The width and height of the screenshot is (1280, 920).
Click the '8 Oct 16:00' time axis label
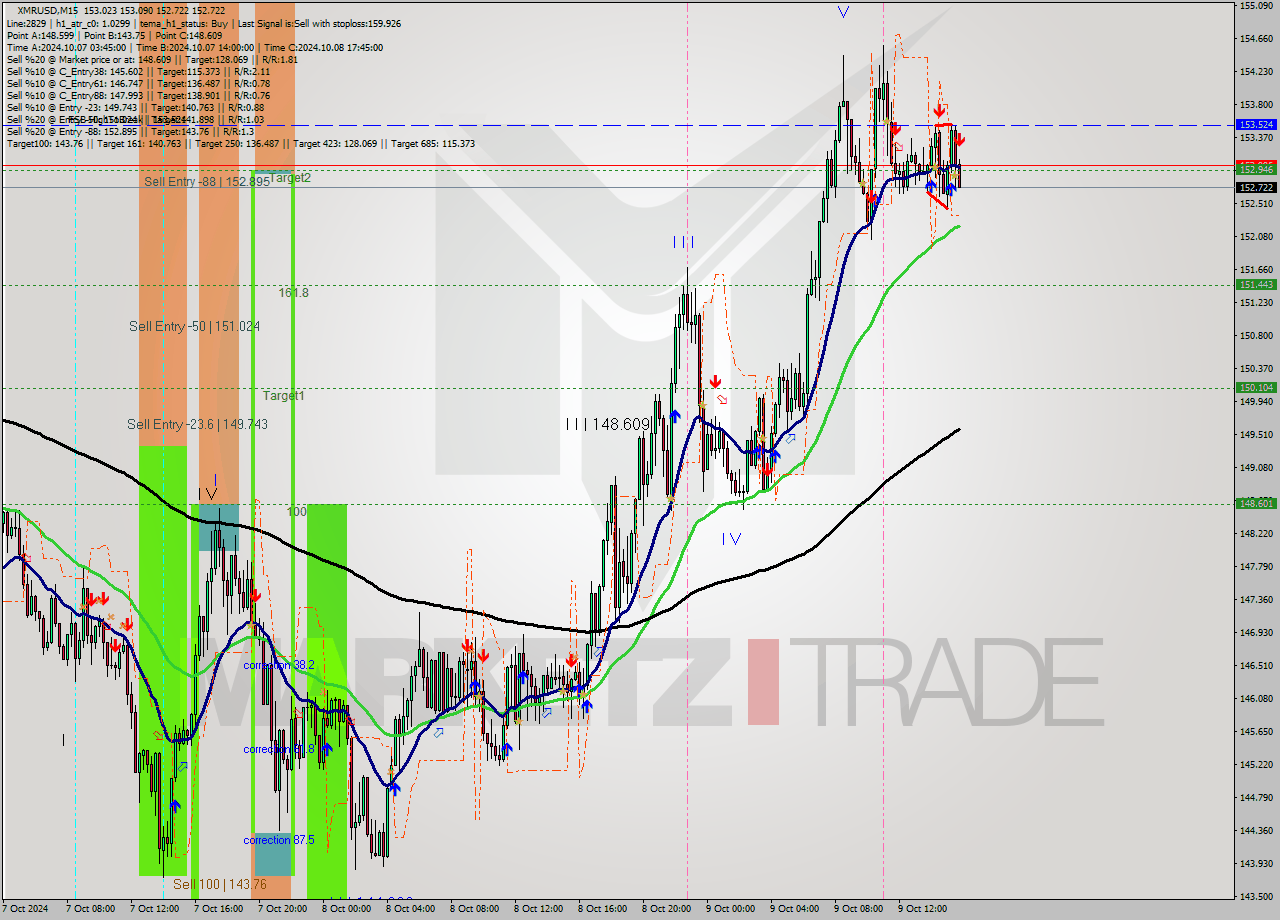(x=603, y=910)
